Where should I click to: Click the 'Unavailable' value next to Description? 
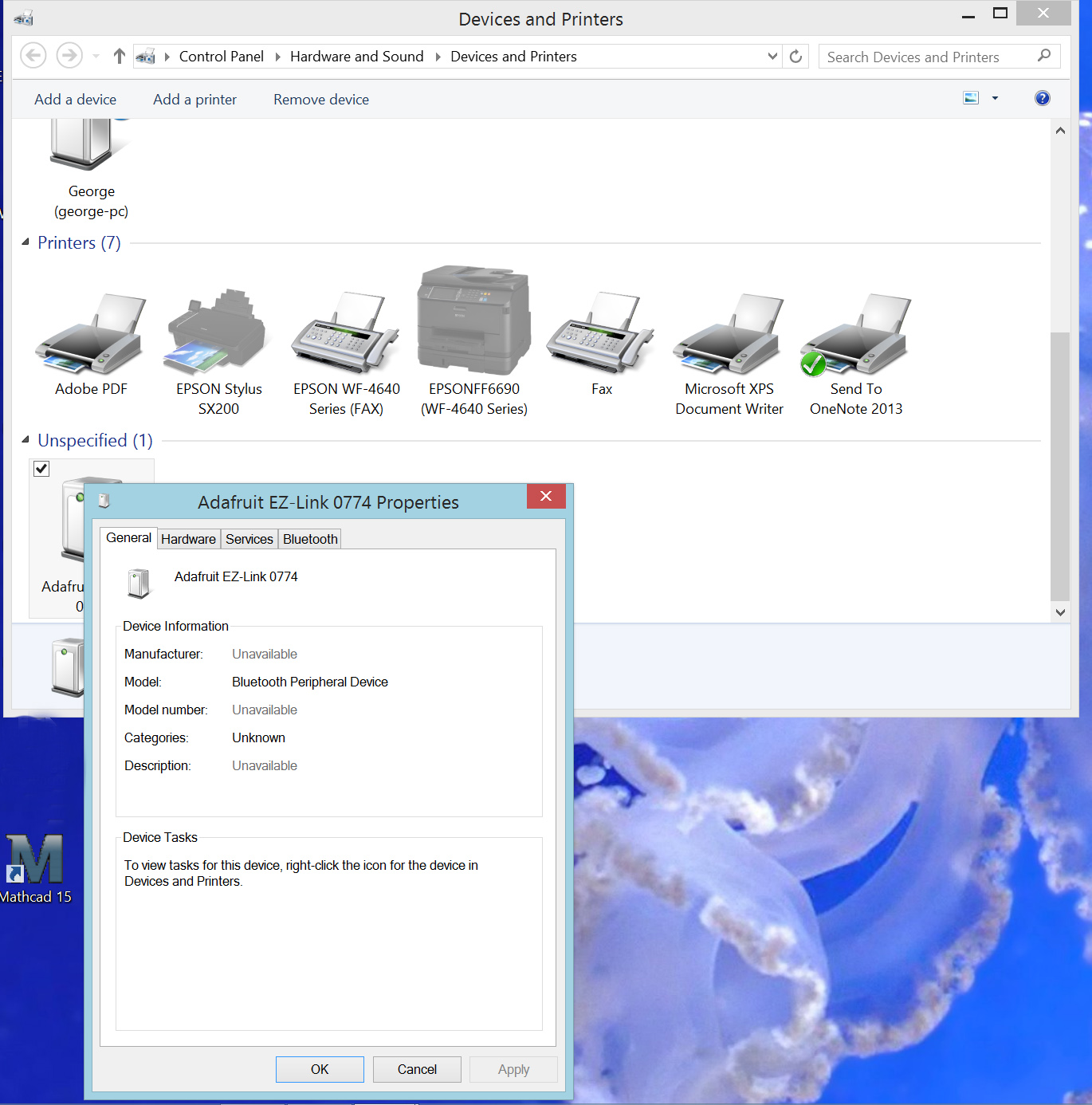265,765
